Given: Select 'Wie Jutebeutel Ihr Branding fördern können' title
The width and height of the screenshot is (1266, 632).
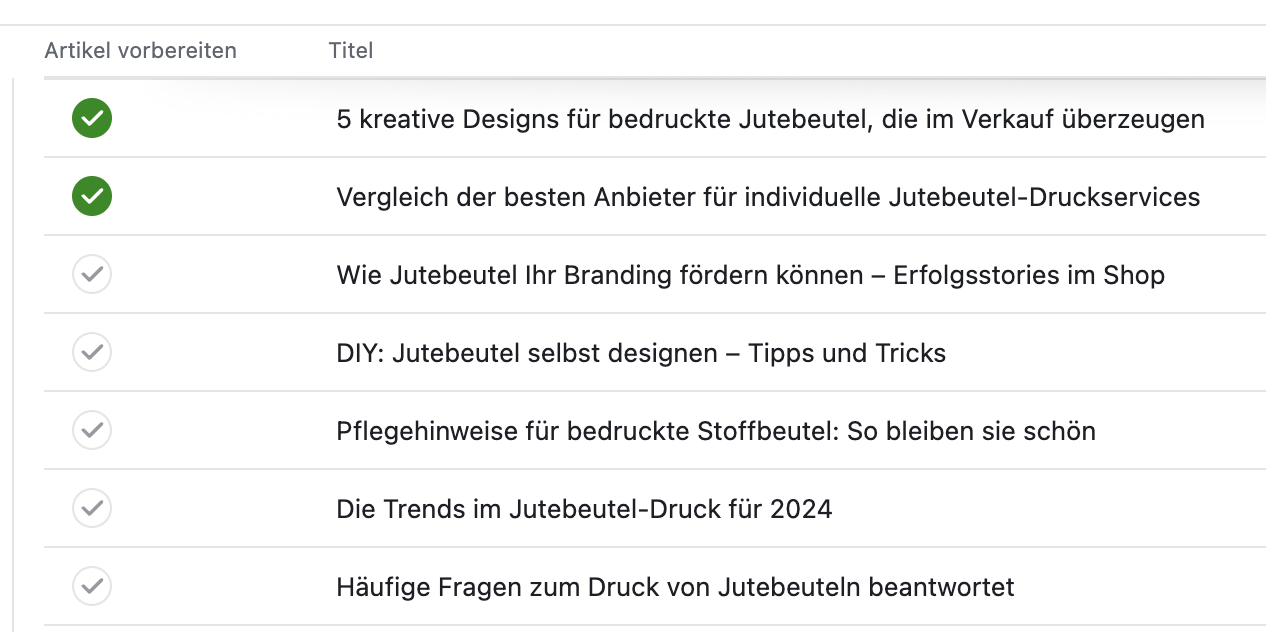Looking at the screenshot, I should (750, 275).
